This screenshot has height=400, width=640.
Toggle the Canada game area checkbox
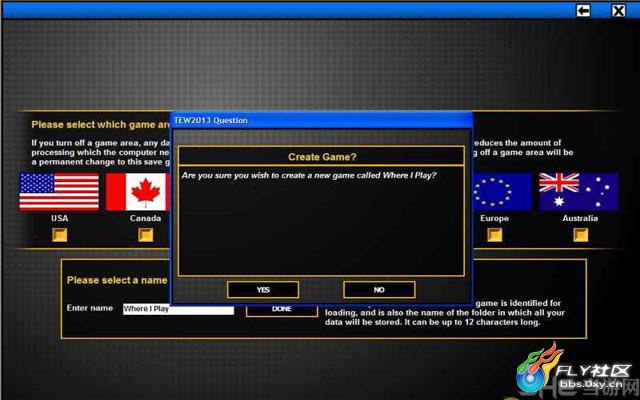(x=145, y=235)
